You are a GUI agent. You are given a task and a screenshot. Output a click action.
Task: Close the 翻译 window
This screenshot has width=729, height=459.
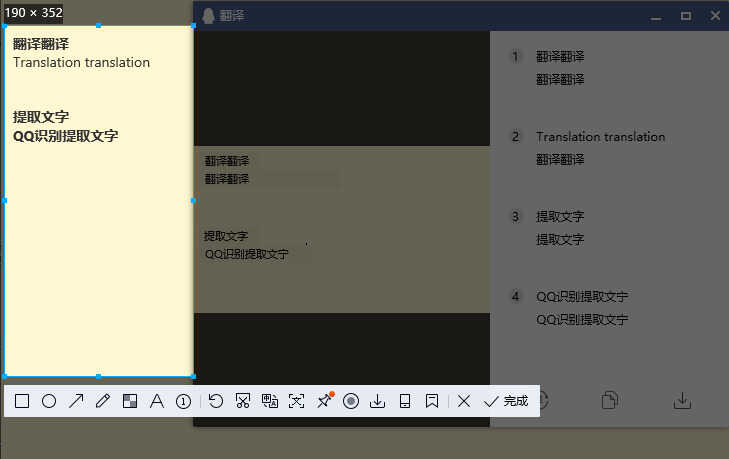tap(715, 16)
